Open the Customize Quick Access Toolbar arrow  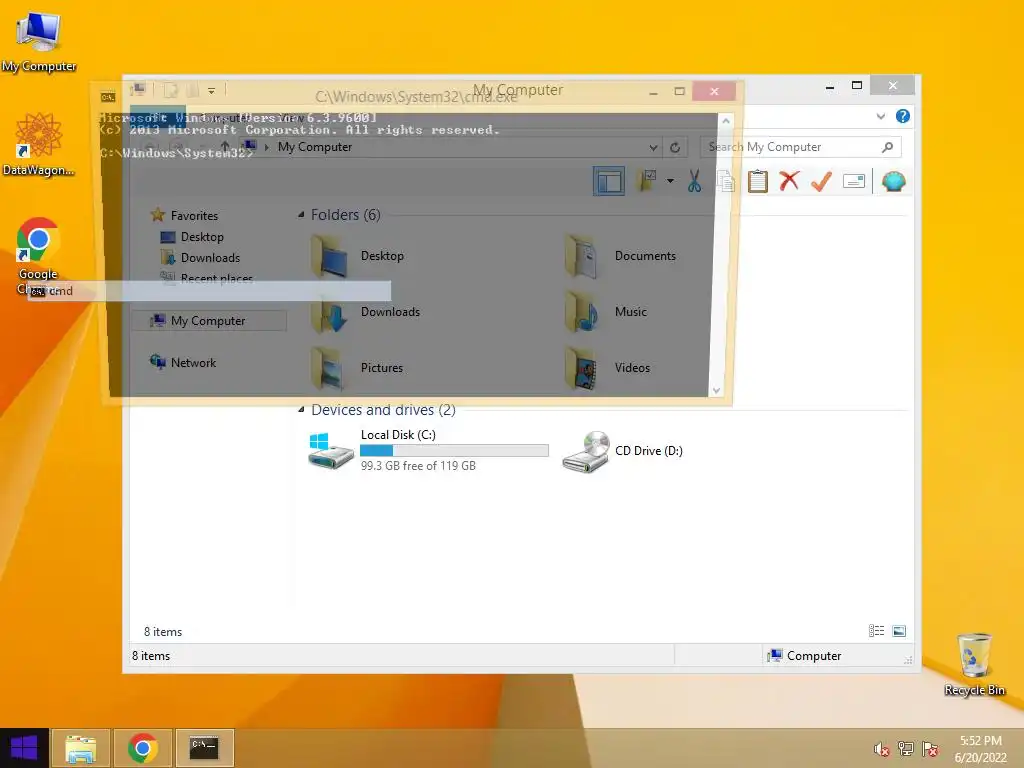211,91
